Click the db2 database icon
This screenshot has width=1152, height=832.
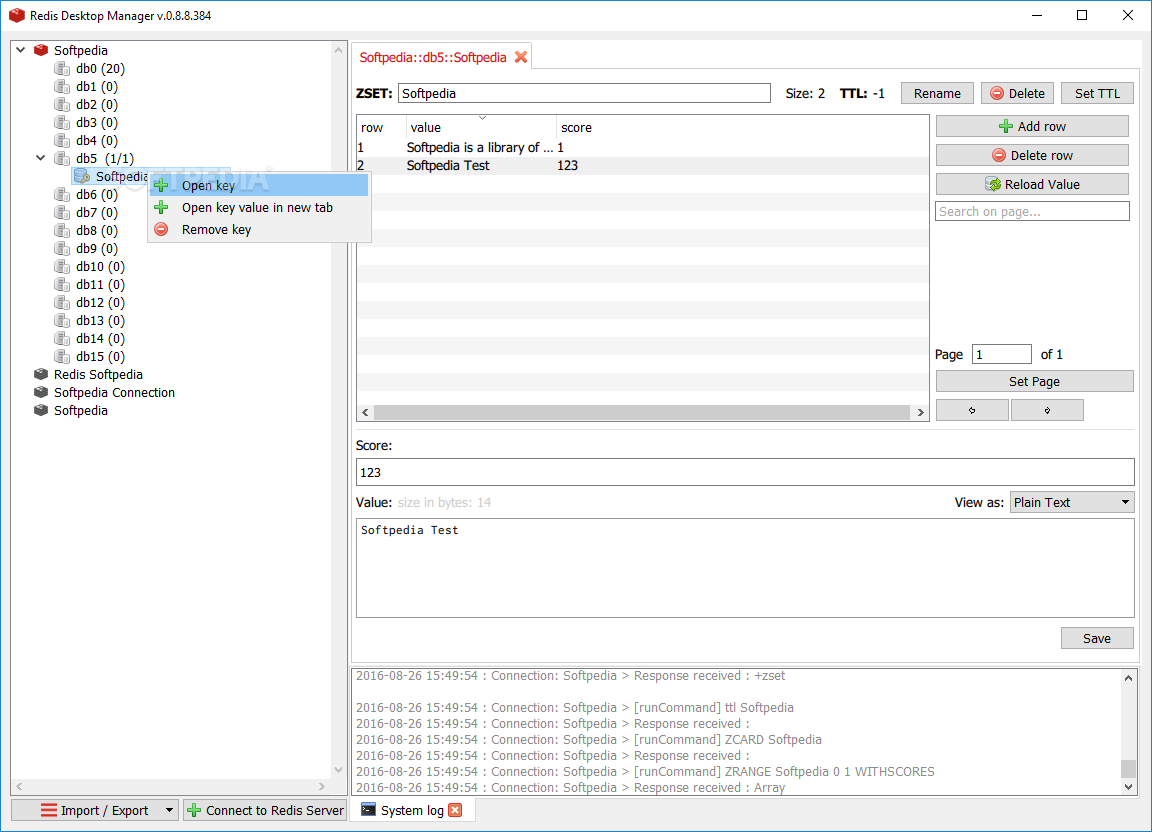[62, 104]
